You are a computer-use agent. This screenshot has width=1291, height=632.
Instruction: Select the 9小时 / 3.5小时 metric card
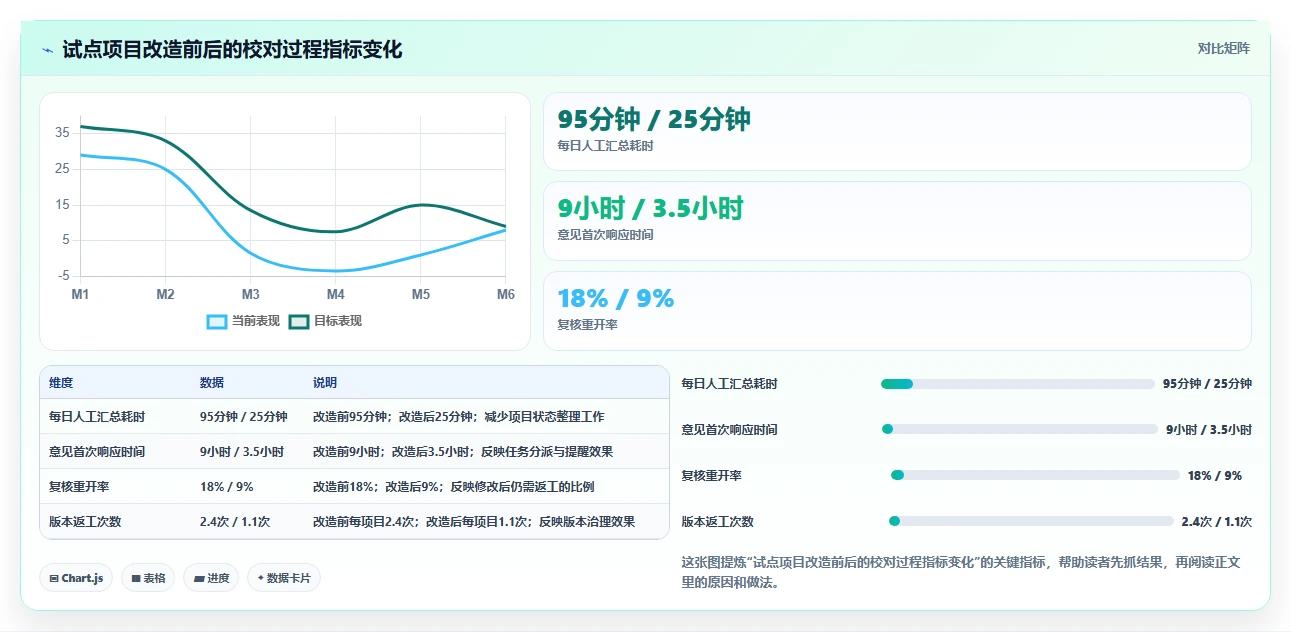[x=897, y=220]
